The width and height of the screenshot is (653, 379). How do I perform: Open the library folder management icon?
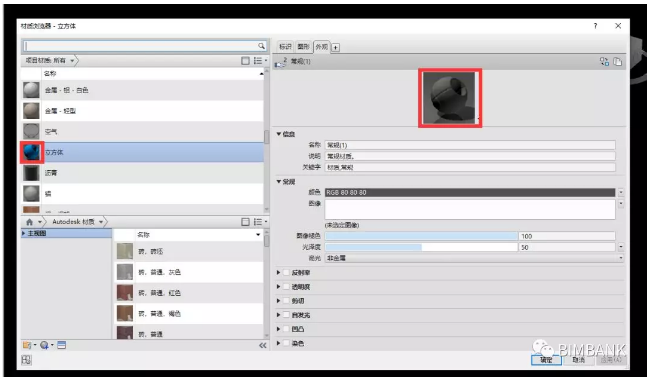28,345
